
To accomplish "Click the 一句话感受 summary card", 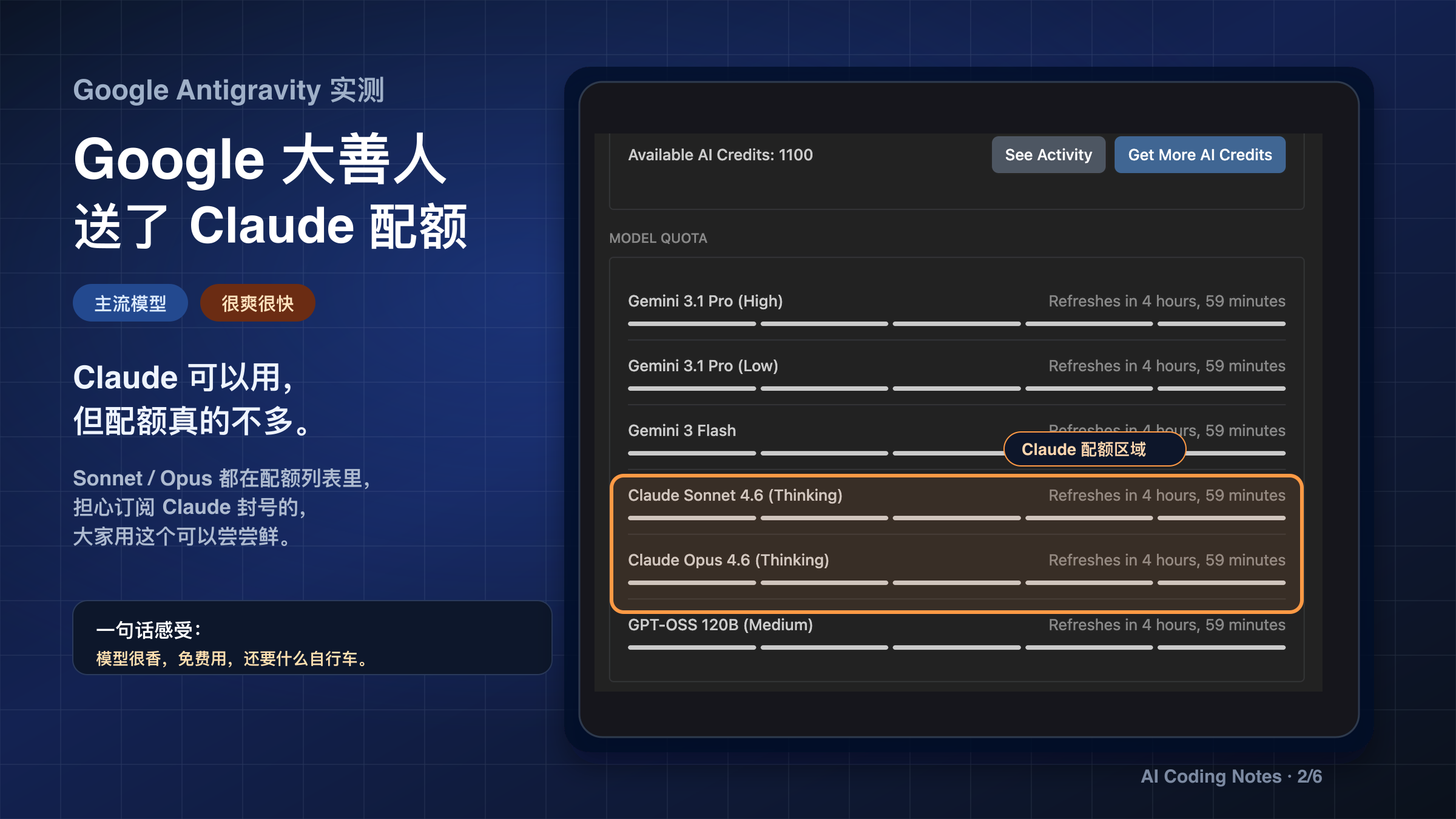I will click(x=312, y=638).
